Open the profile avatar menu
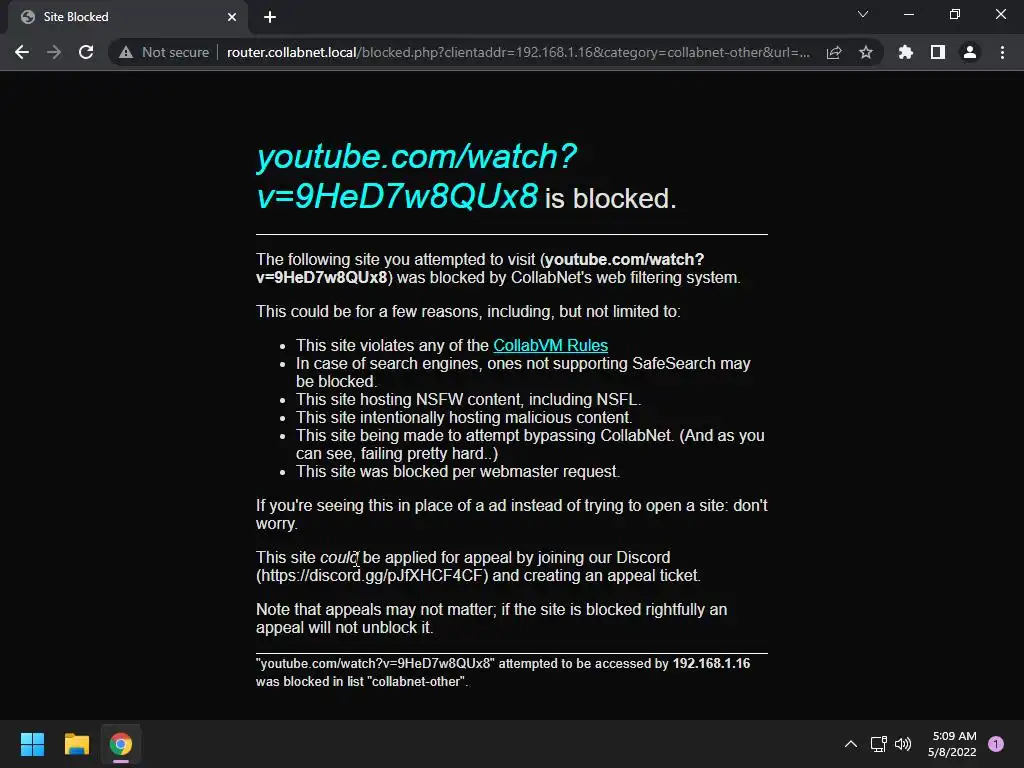Image resolution: width=1024 pixels, height=768 pixels. coord(970,52)
